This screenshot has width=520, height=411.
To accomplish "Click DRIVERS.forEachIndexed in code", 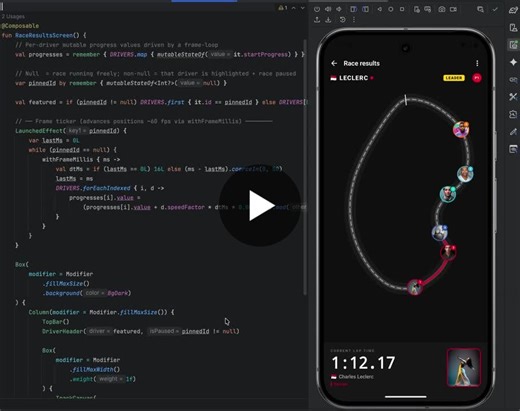I will tap(93, 188).
